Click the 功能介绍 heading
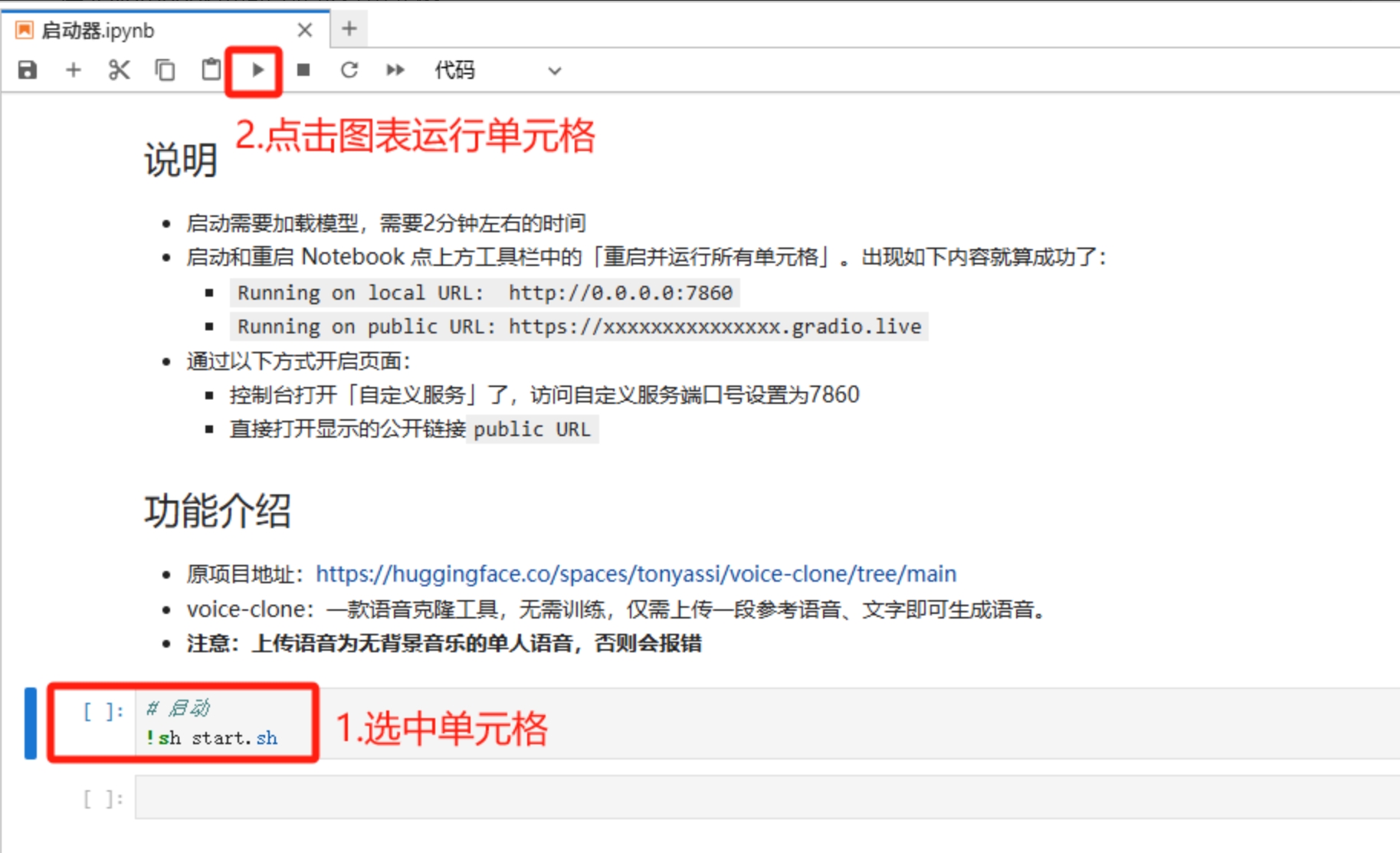This screenshot has height=853, width=1400. [x=218, y=511]
